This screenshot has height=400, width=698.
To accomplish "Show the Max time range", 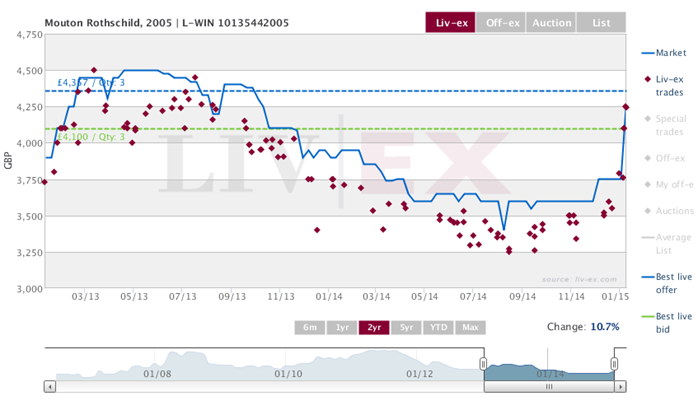I will pyautogui.click(x=470, y=327).
